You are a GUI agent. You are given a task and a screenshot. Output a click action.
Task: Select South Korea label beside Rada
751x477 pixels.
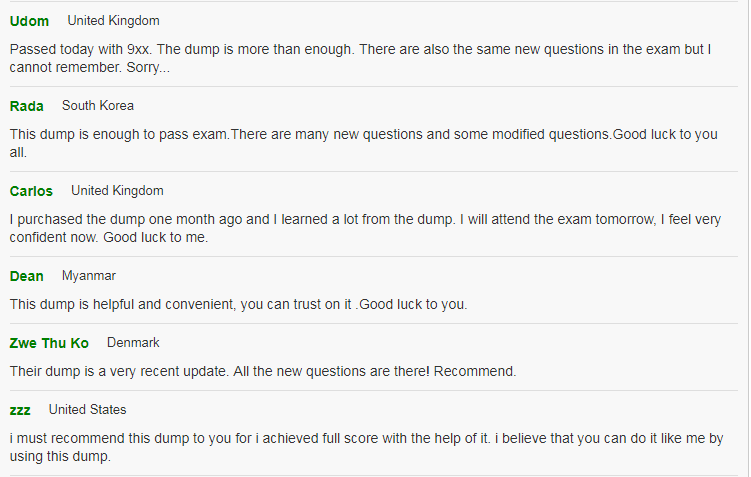tap(98, 105)
